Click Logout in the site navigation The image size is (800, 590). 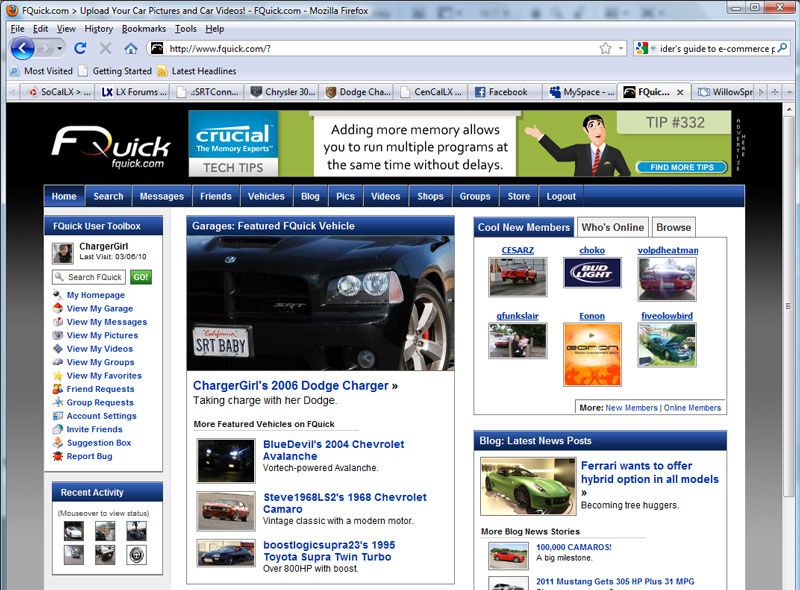(561, 196)
